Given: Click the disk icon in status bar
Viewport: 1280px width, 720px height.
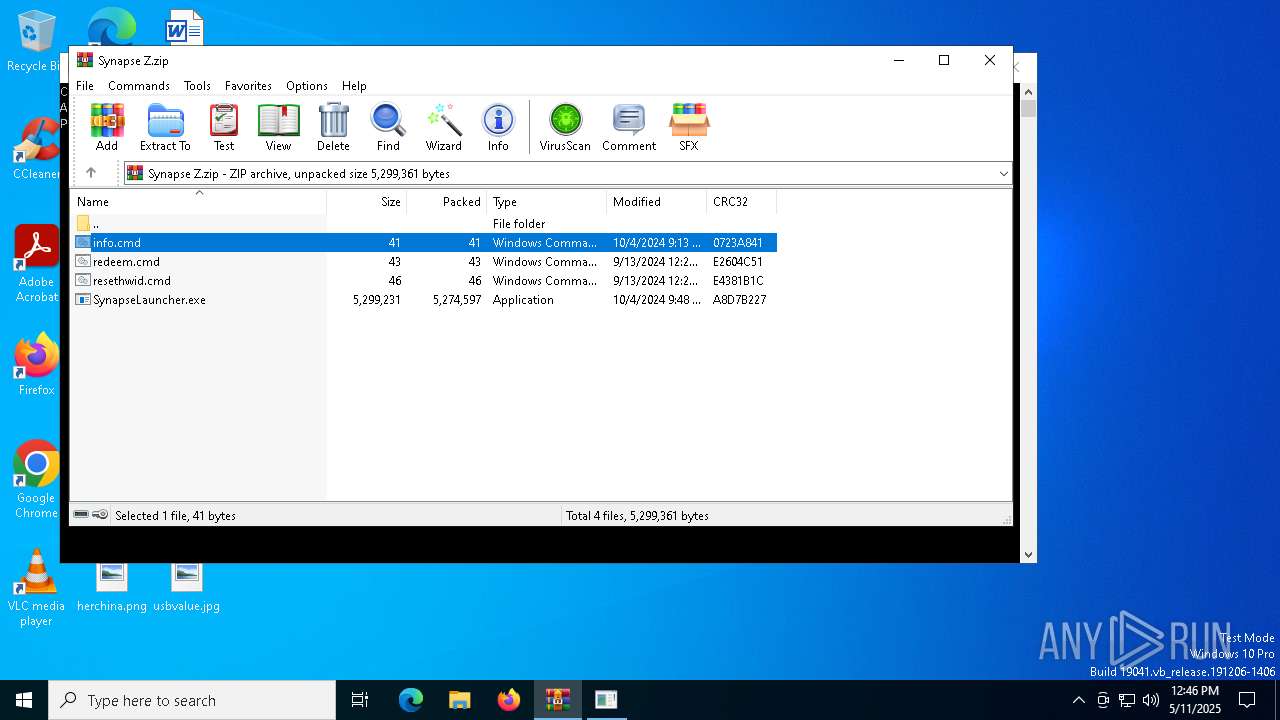Looking at the screenshot, I should tap(81, 515).
